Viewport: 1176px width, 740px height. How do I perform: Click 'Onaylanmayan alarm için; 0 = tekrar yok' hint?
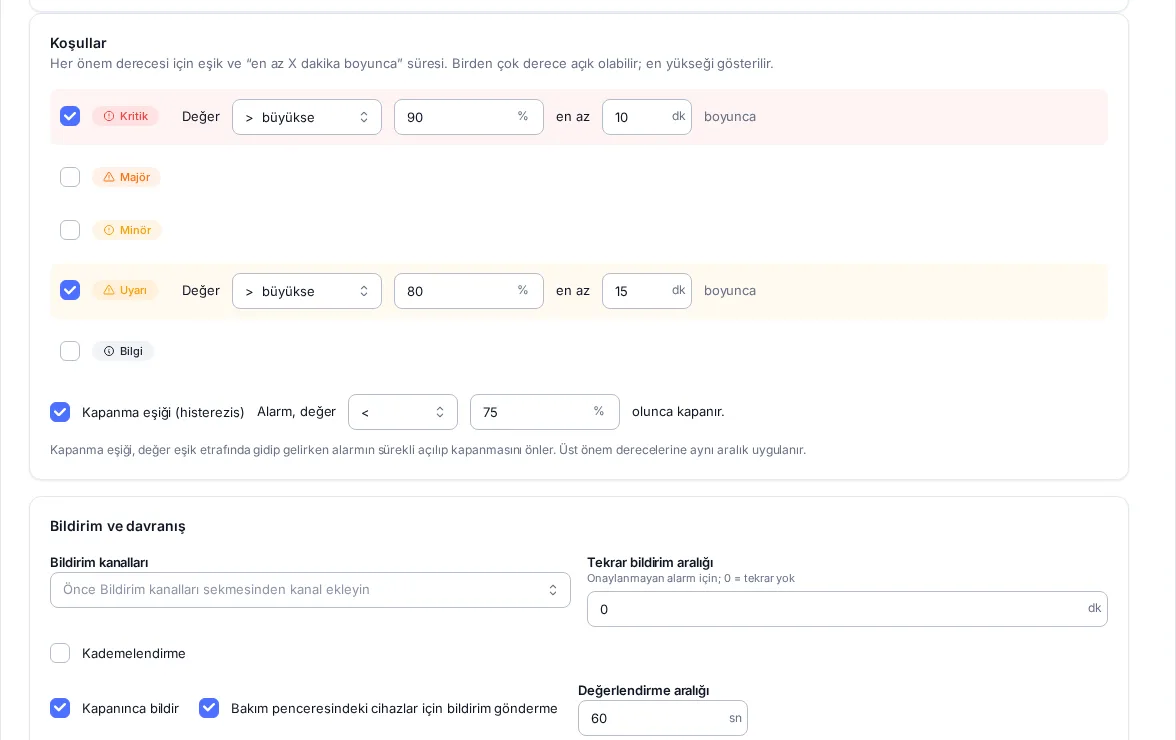click(691, 578)
